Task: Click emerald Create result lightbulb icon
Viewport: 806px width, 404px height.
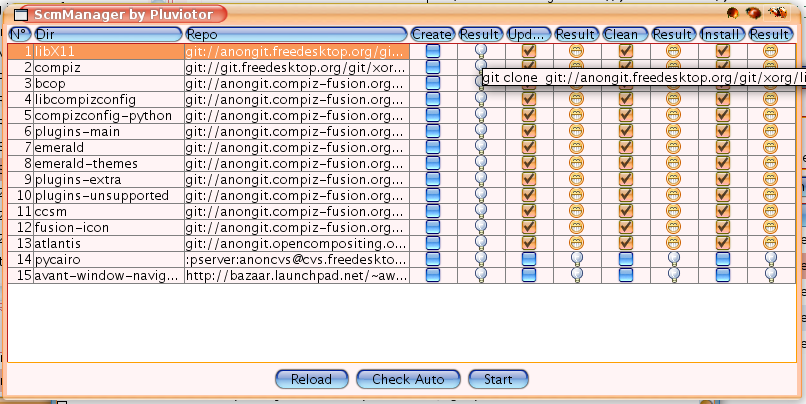Action: [481, 147]
